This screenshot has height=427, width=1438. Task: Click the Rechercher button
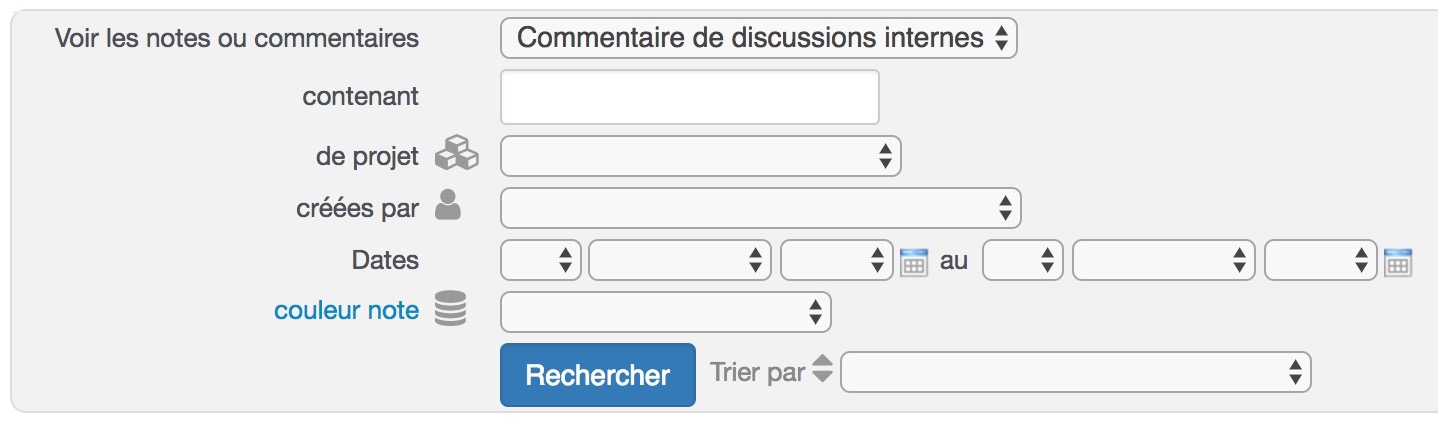coord(598,375)
